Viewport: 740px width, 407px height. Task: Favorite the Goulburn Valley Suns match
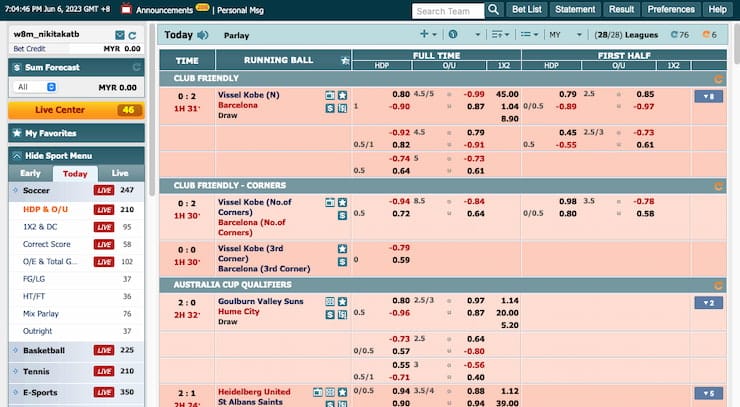(342, 301)
